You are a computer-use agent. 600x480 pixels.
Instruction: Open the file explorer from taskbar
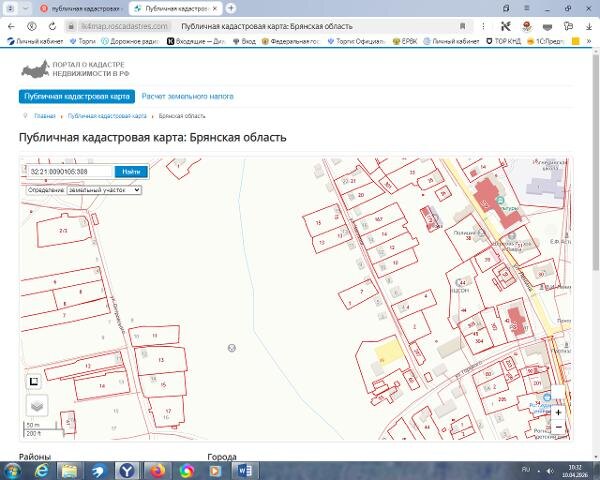(x=70, y=471)
